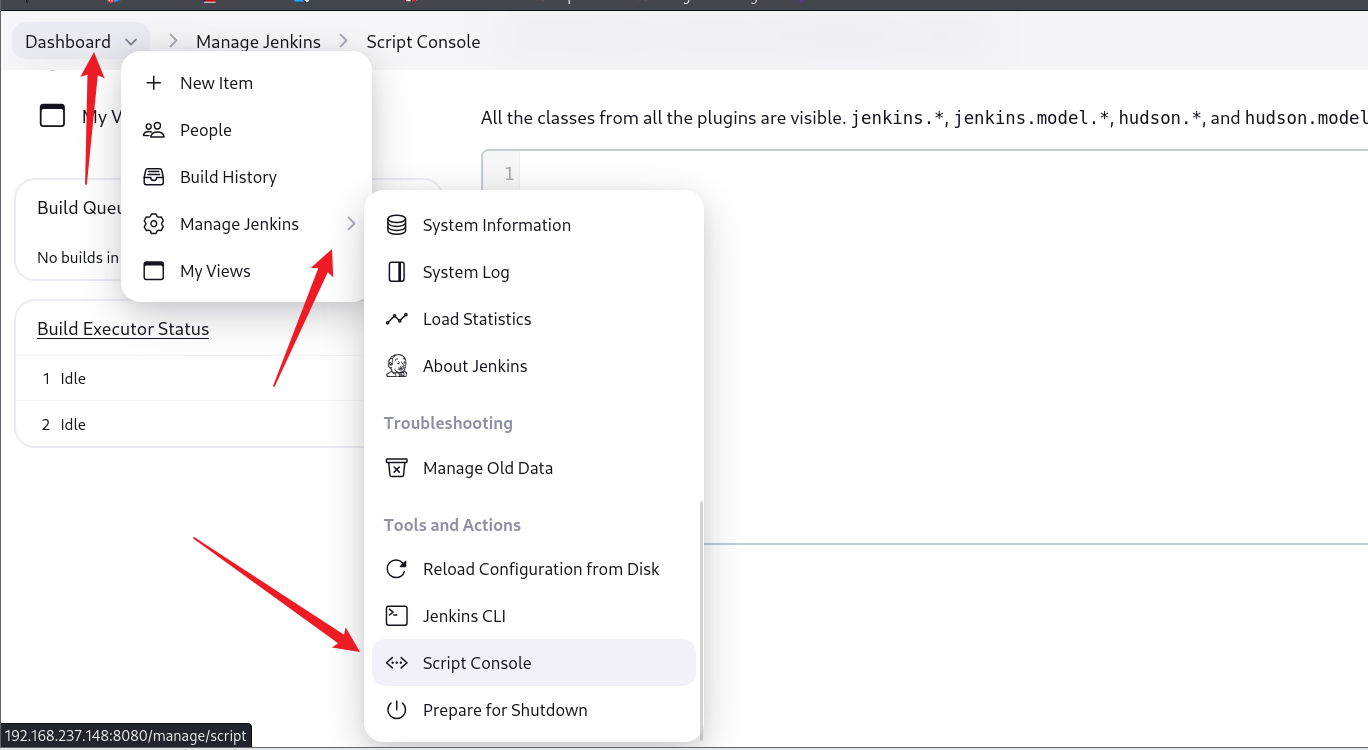Click the Prepare for Shutdown power icon
Image resolution: width=1368 pixels, height=750 pixels.
point(397,710)
